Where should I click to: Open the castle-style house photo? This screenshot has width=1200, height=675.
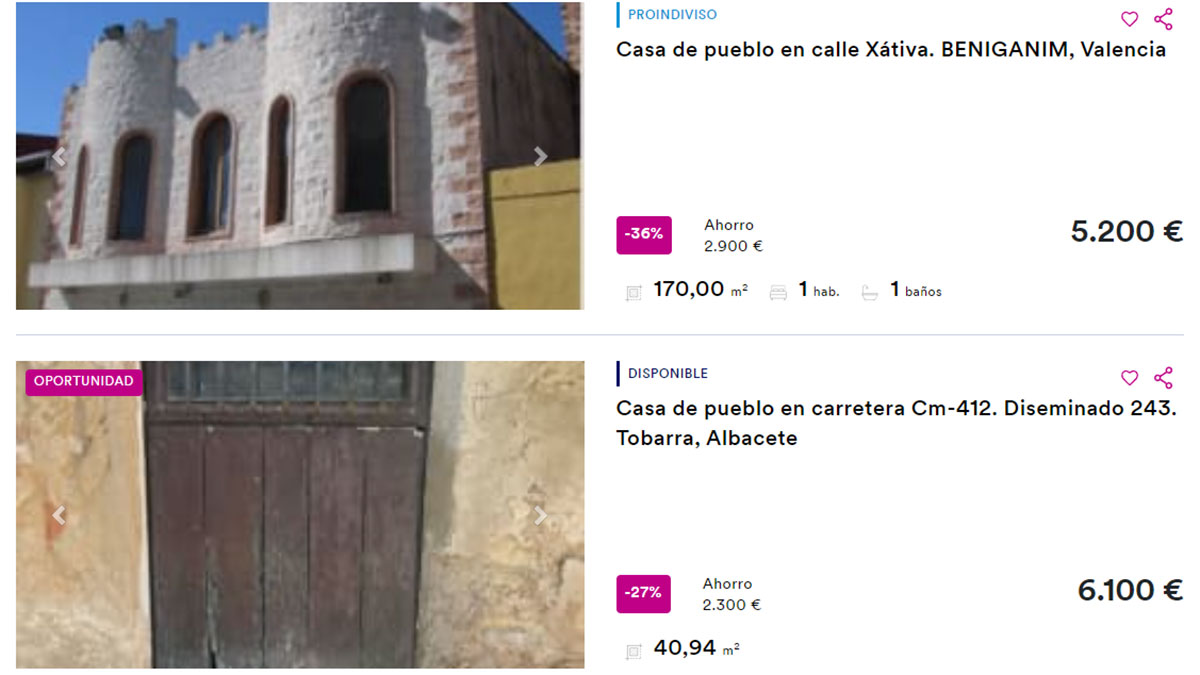299,156
